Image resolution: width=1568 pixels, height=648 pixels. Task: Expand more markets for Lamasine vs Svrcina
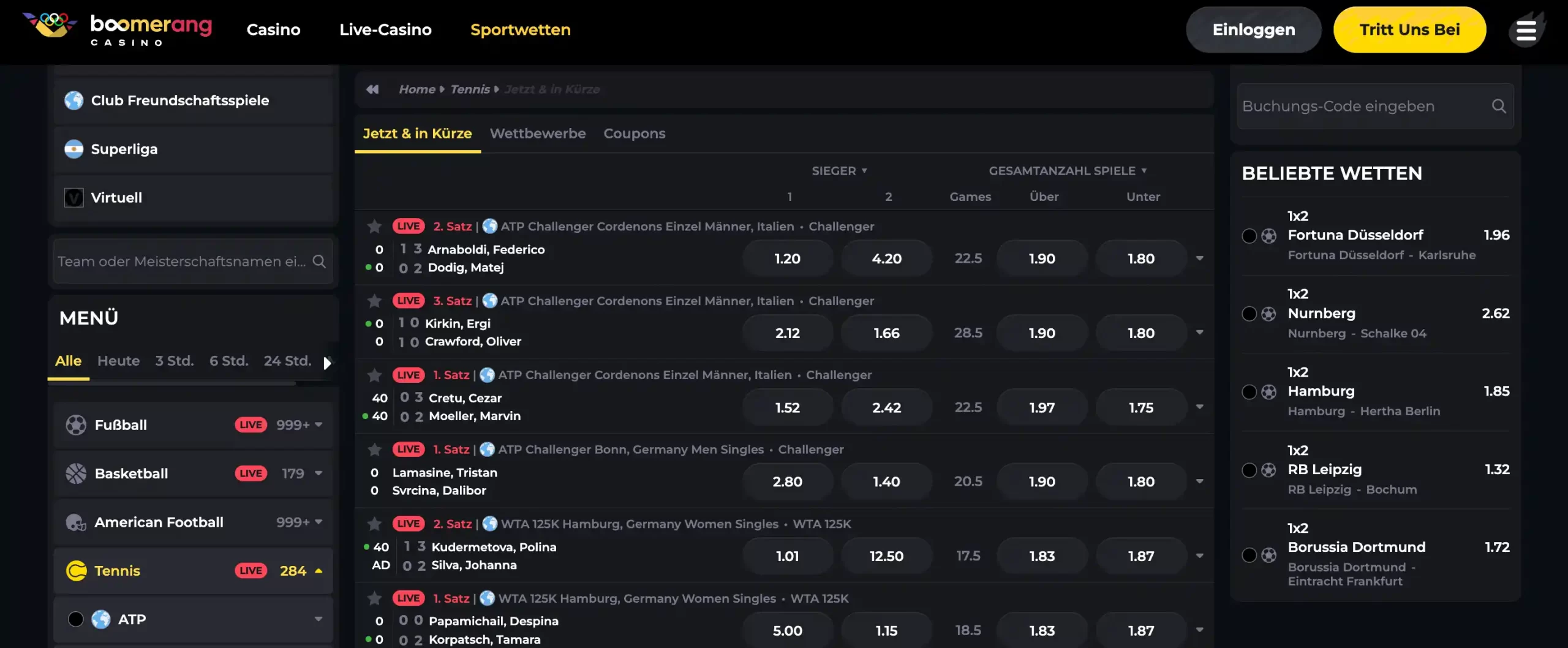click(x=1200, y=481)
